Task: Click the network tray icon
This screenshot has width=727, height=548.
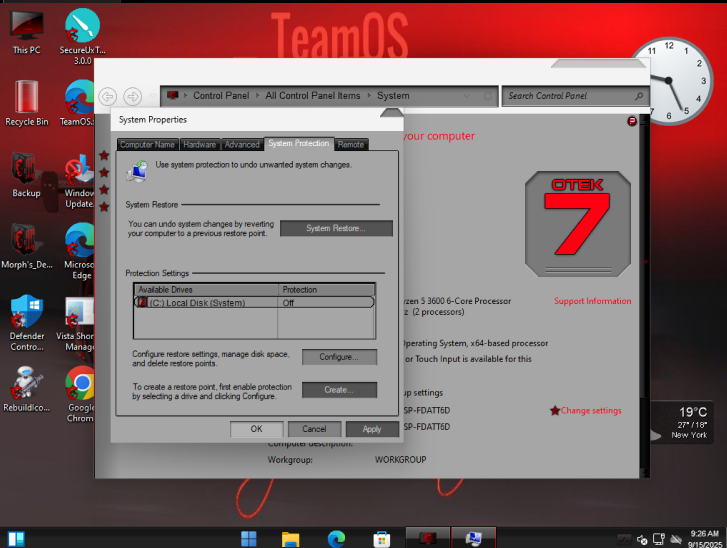Action: coord(658,539)
